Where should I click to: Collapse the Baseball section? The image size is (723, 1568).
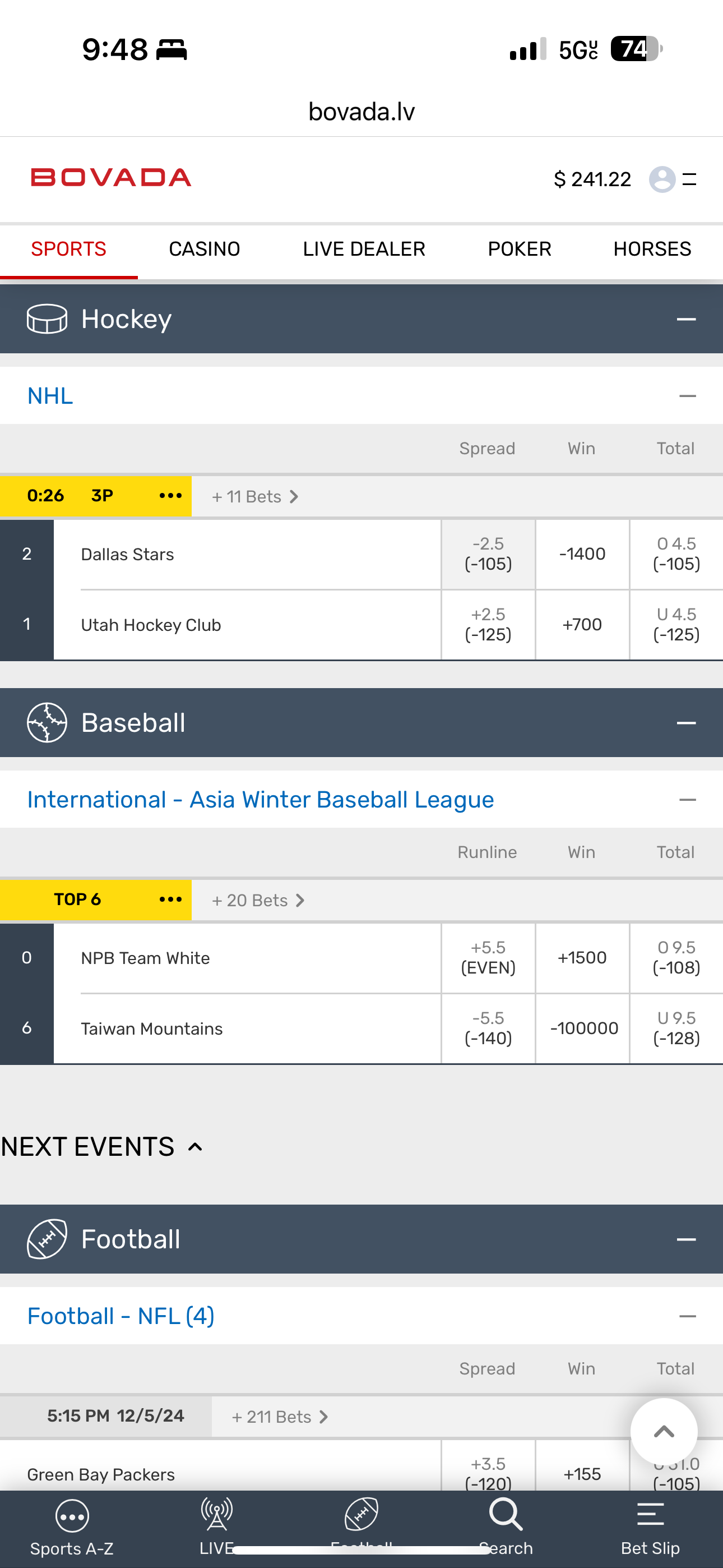tap(686, 722)
